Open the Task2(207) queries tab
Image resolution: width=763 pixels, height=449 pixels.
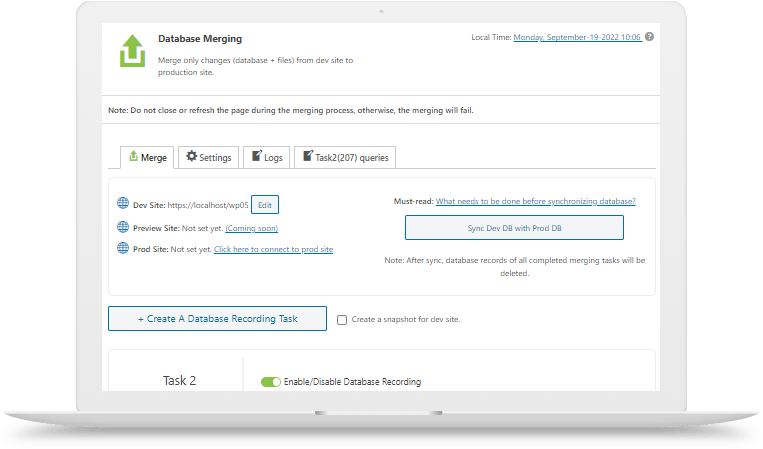(x=345, y=157)
